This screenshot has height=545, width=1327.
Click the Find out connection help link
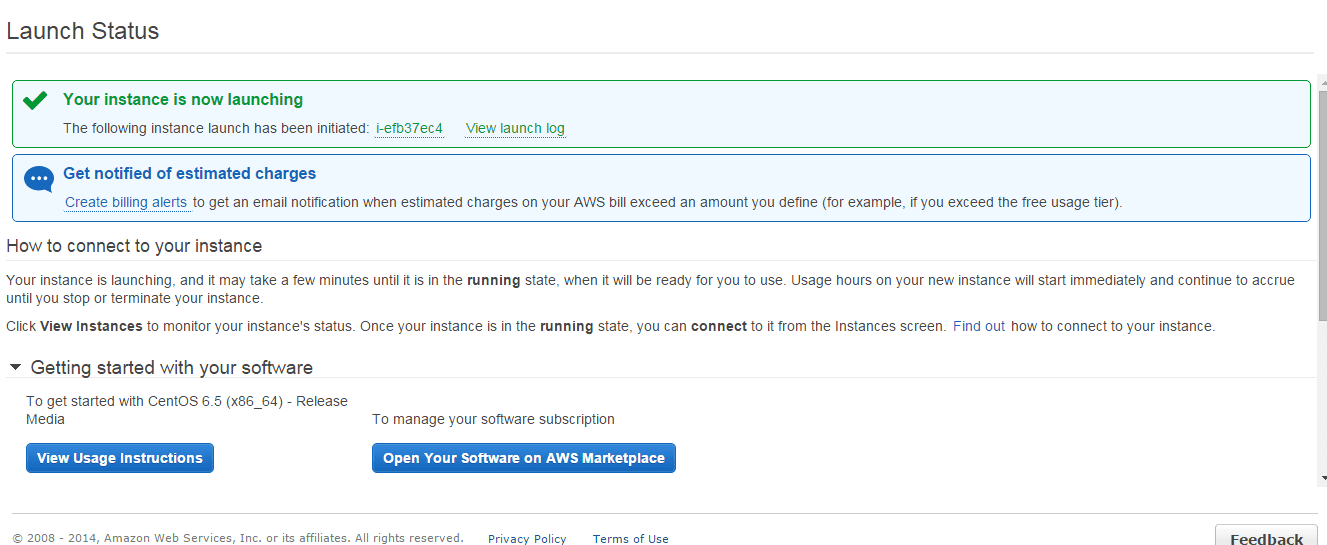[978, 326]
